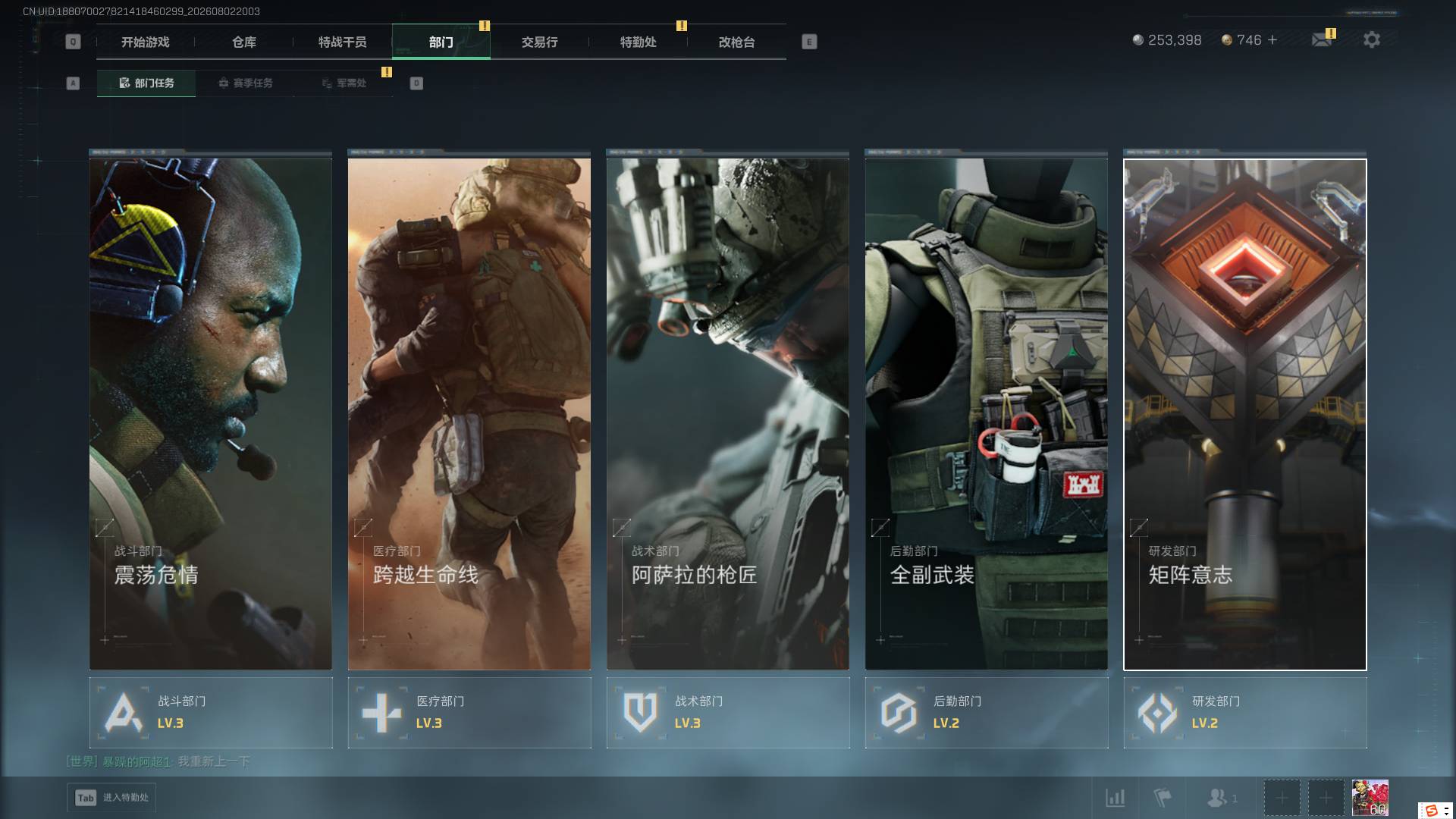This screenshot has width=1456, height=819.
Task: Open the 跨越生命线 medical department card
Action: tap(469, 413)
